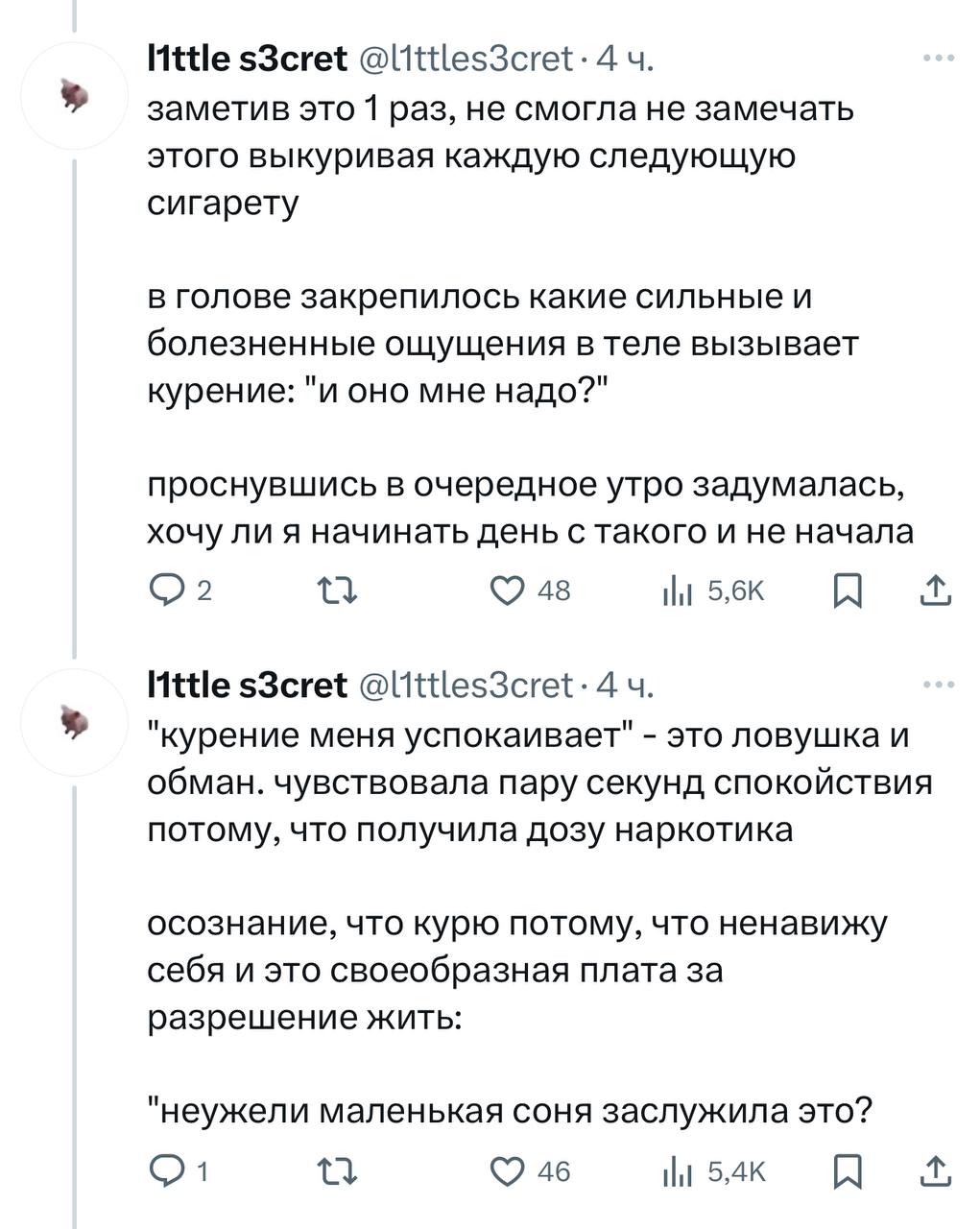The height and width of the screenshot is (1229, 980).
Task: Open profile avatar of second tweet
Action: click(x=74, y=722)
